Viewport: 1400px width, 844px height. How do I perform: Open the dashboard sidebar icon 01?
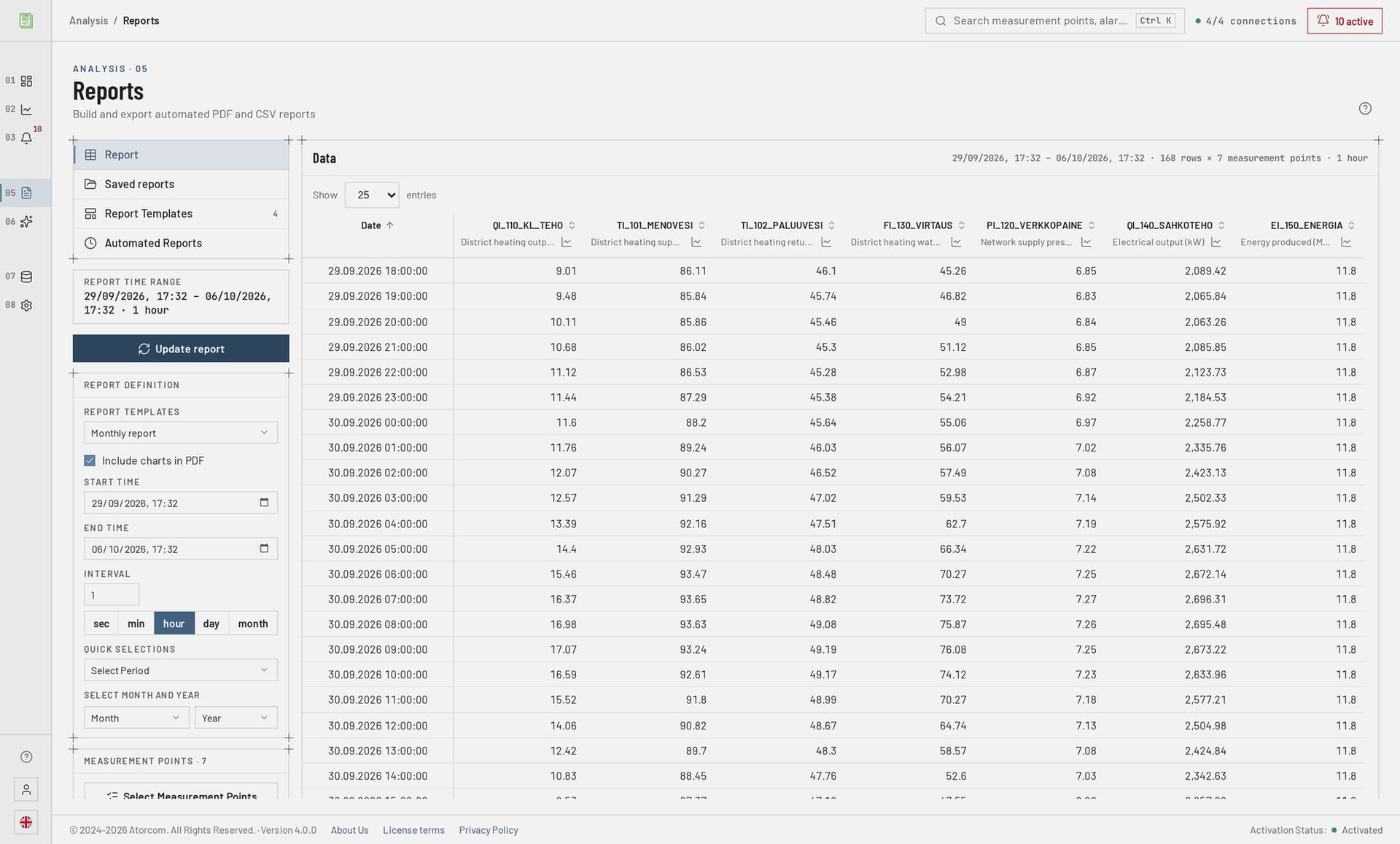tap(26, 81)
